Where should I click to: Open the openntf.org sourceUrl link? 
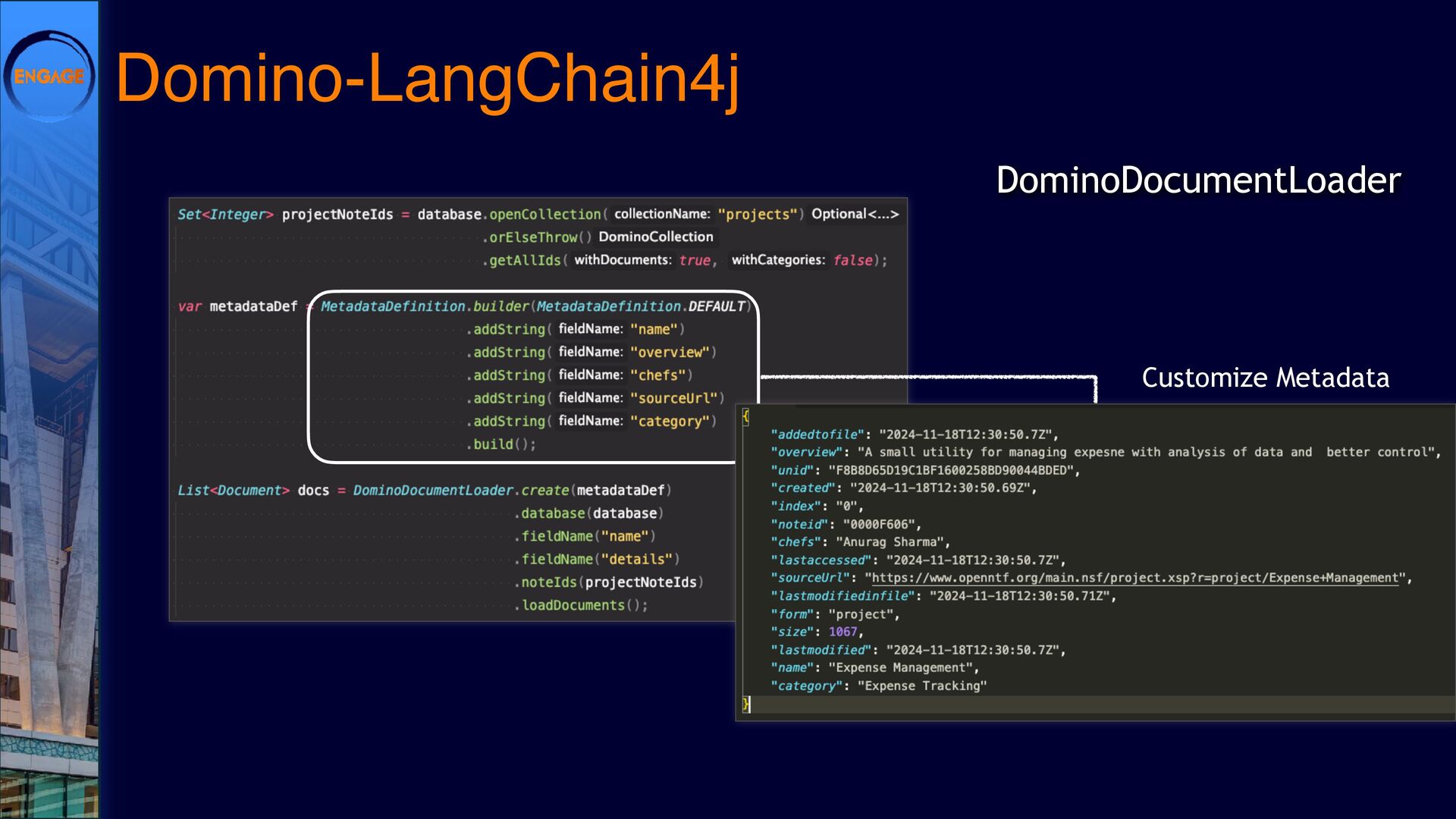coord(1135,578)
